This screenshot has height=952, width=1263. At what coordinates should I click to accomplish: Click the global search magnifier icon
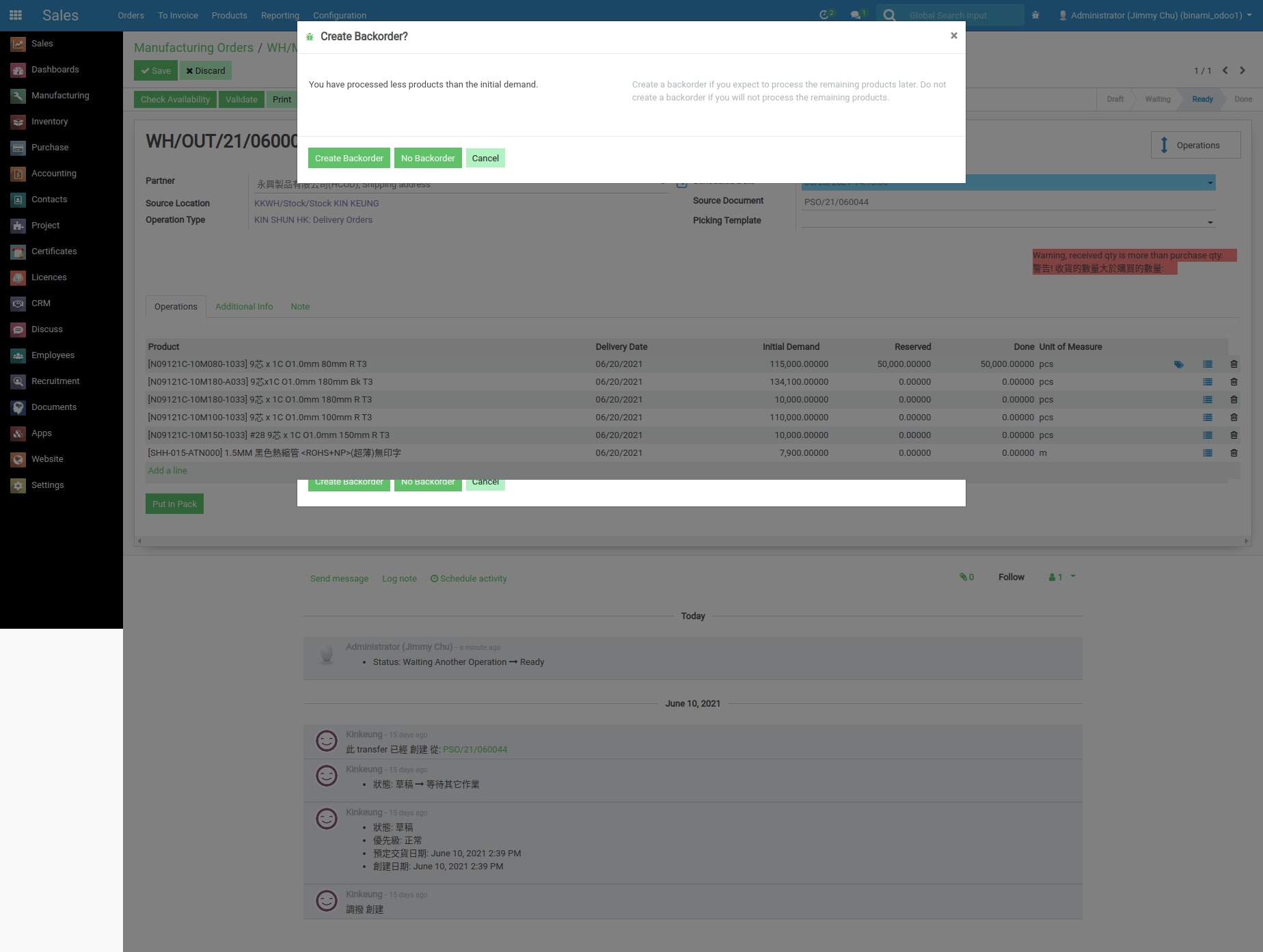pos(889,15)
